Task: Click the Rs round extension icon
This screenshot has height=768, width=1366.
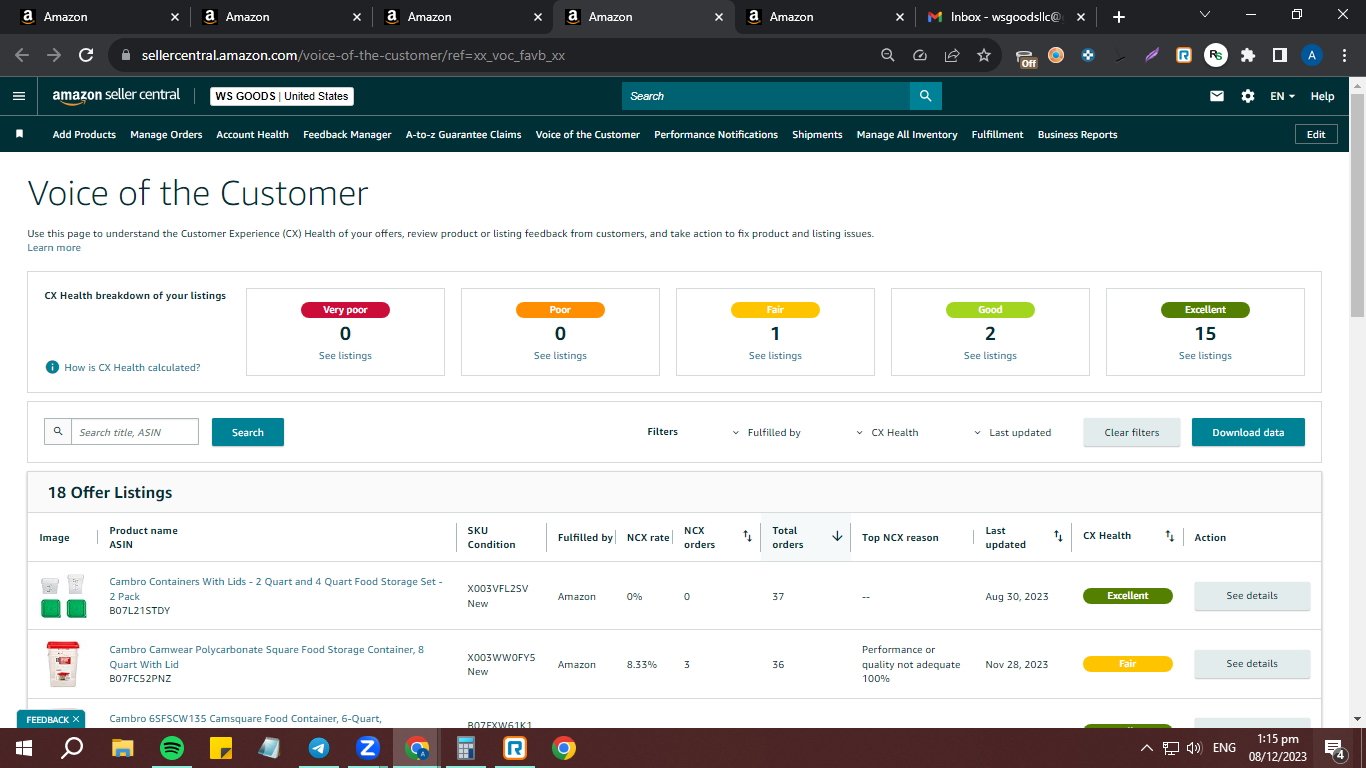Action: click(x=1216, y=55)
